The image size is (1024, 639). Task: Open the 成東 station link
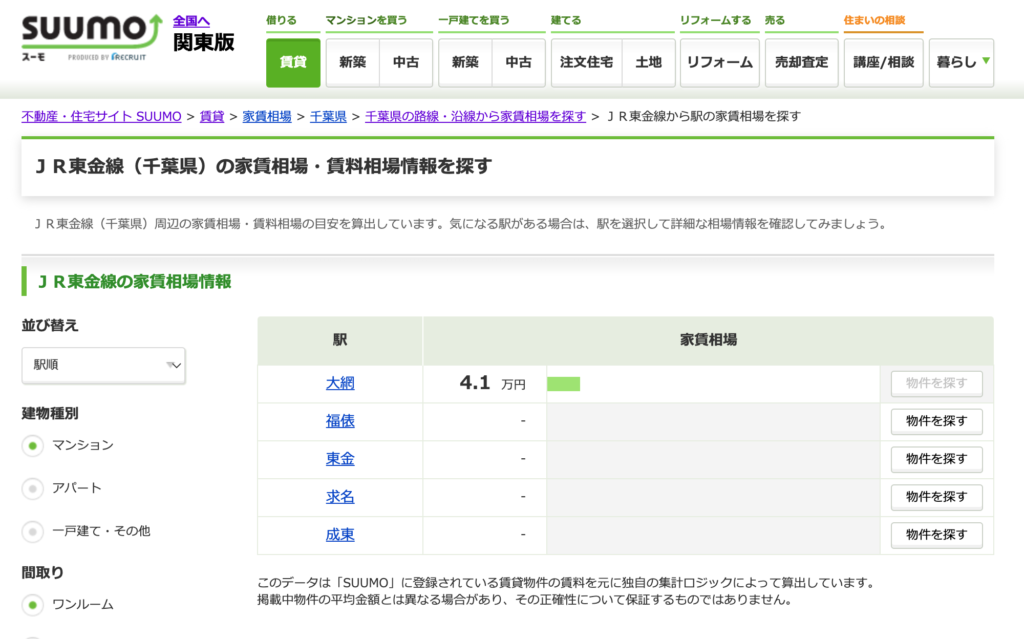click(x=340, y=535)
